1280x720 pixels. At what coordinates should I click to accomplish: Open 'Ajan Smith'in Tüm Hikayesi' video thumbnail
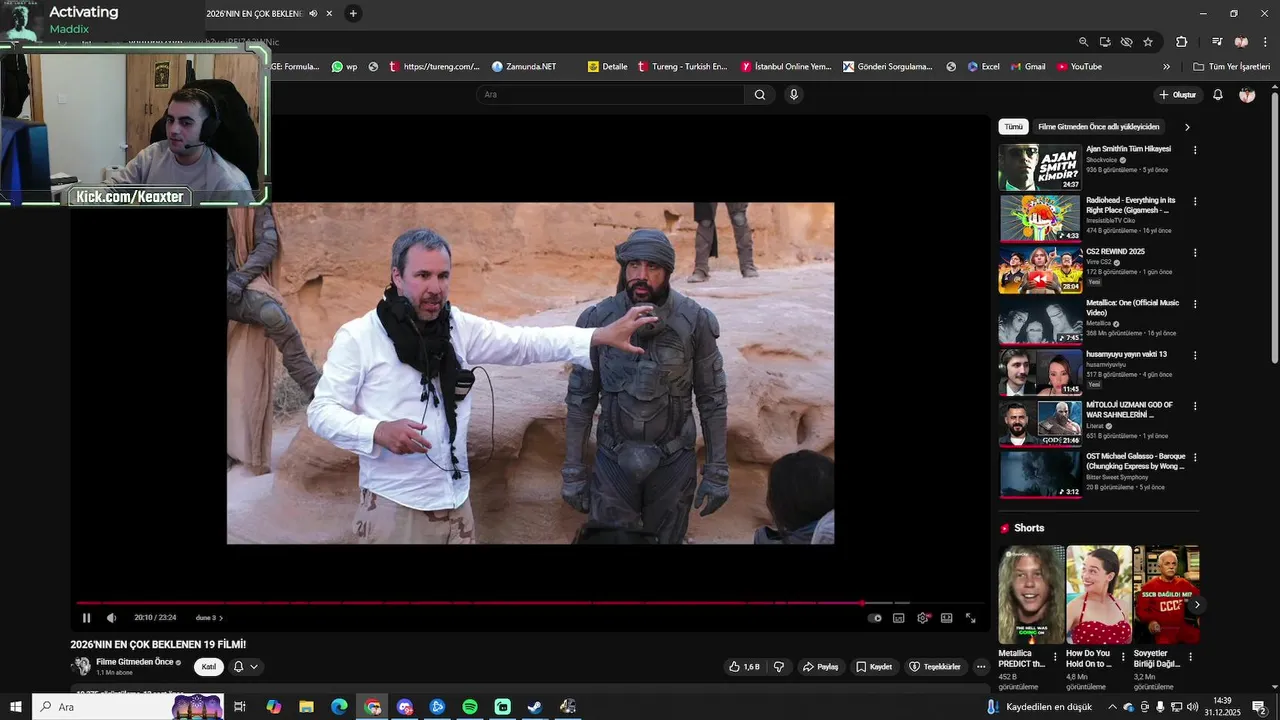pyautogui.click(x=1040, y=168)
